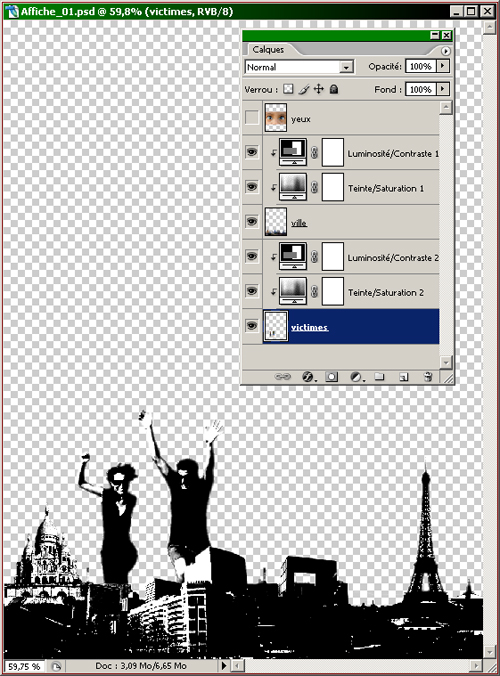Select Teinte/Saturation 2 layer name
500x676 pixels.
coord(386,293)
